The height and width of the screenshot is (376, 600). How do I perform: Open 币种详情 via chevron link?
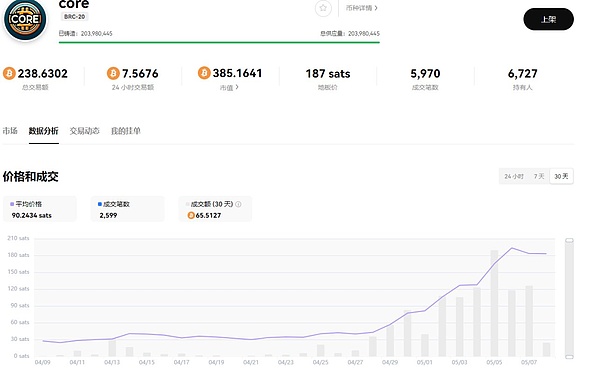coord(362,8)
